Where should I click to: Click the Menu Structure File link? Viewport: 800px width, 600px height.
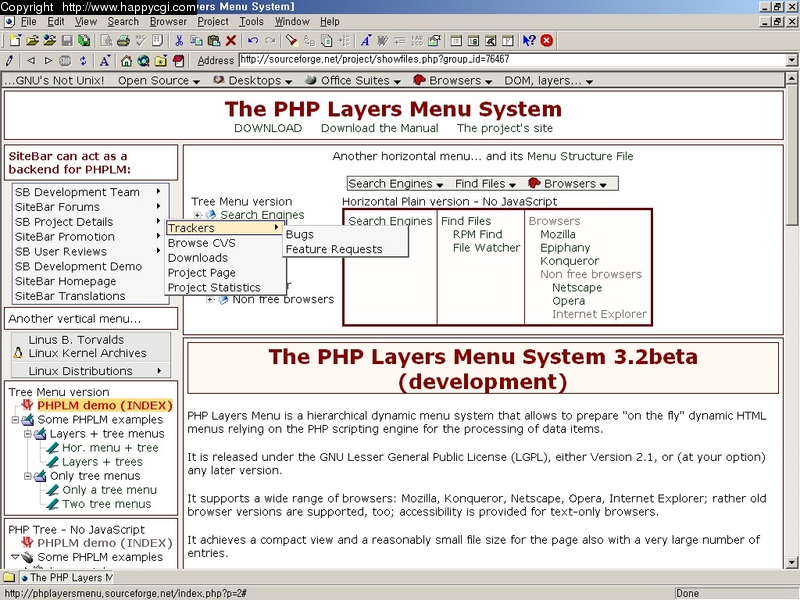click(x=580, y=156)
